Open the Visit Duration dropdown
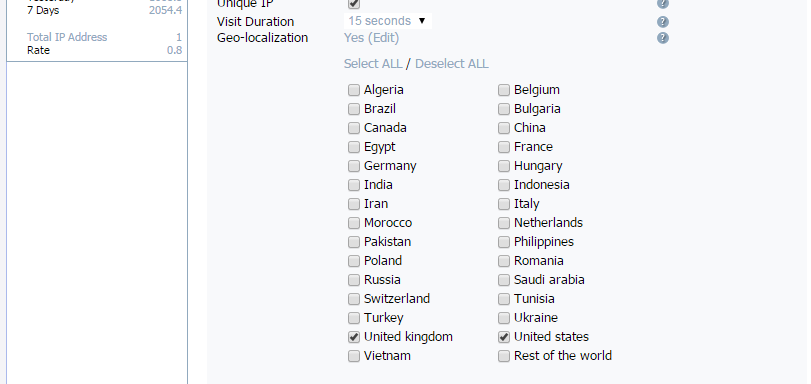Viewport: 811px width, 384px height. tap(387, 21)
